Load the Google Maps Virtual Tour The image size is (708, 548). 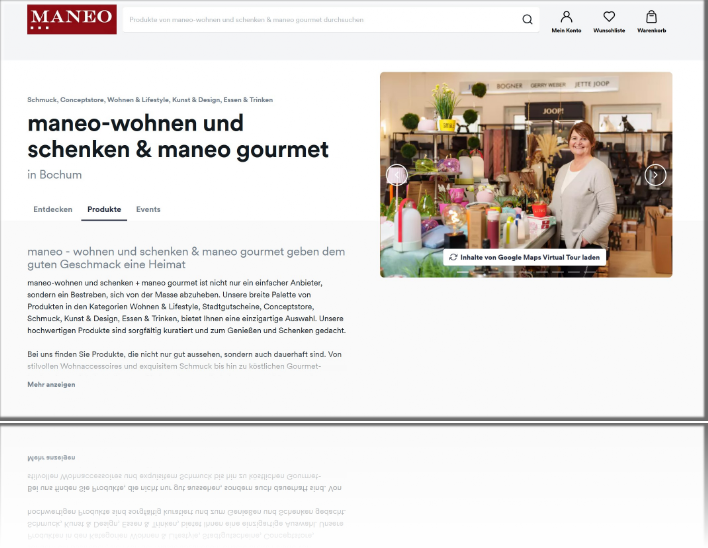525,257
